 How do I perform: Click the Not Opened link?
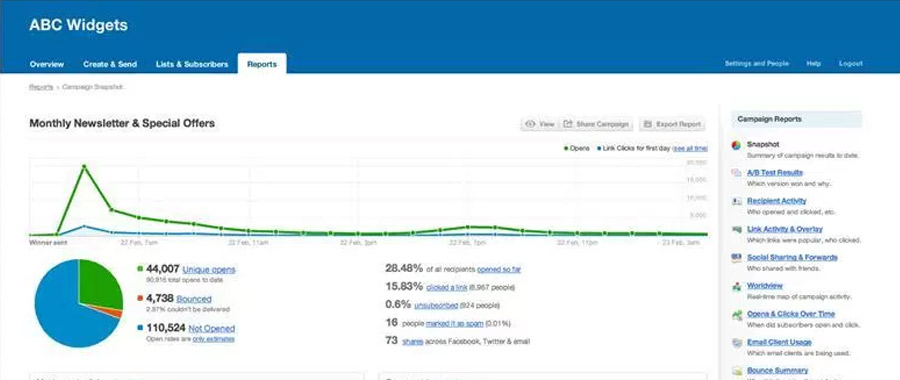pyautogui.click(x=212, y=328)
